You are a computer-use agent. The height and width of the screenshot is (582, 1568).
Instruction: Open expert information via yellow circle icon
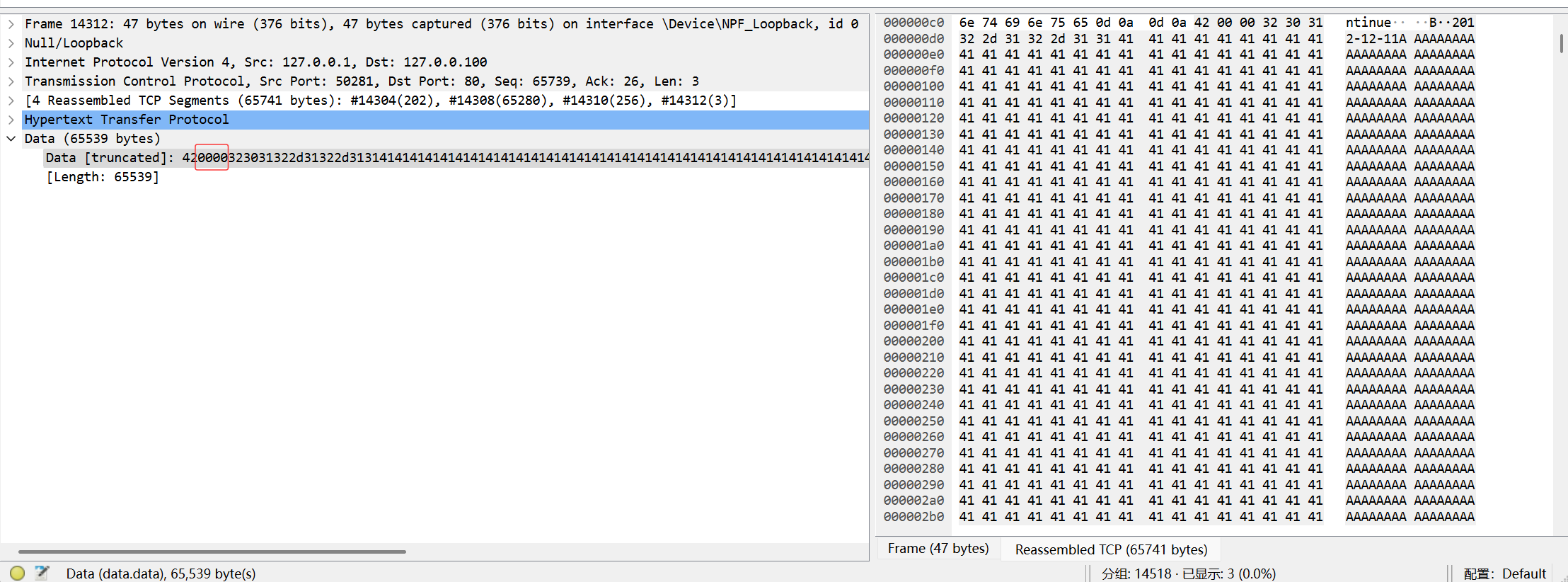pyautogui.click(x=18, y=573)
